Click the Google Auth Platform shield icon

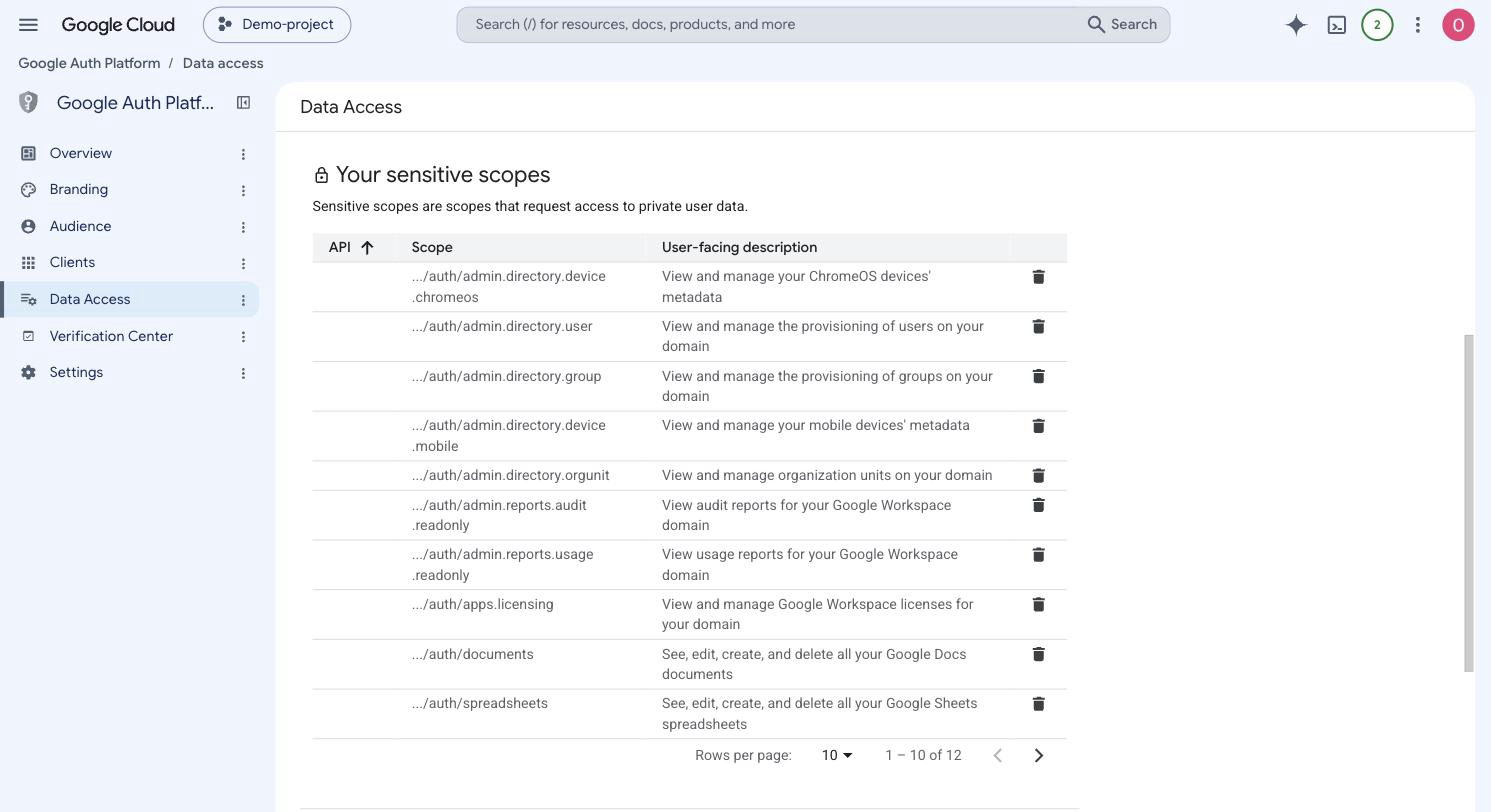click(x=28, y=102)
